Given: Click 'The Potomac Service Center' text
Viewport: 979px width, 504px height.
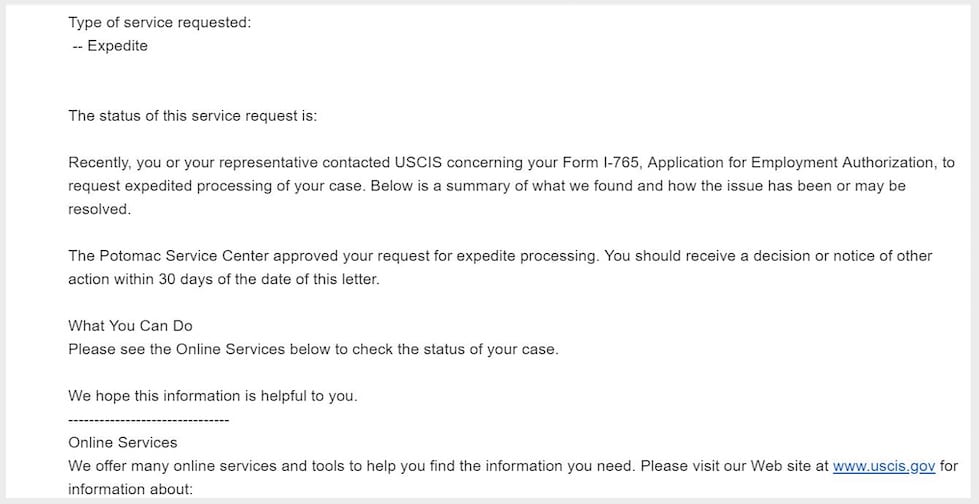Looking at the screenshot, I should [169, 256].
